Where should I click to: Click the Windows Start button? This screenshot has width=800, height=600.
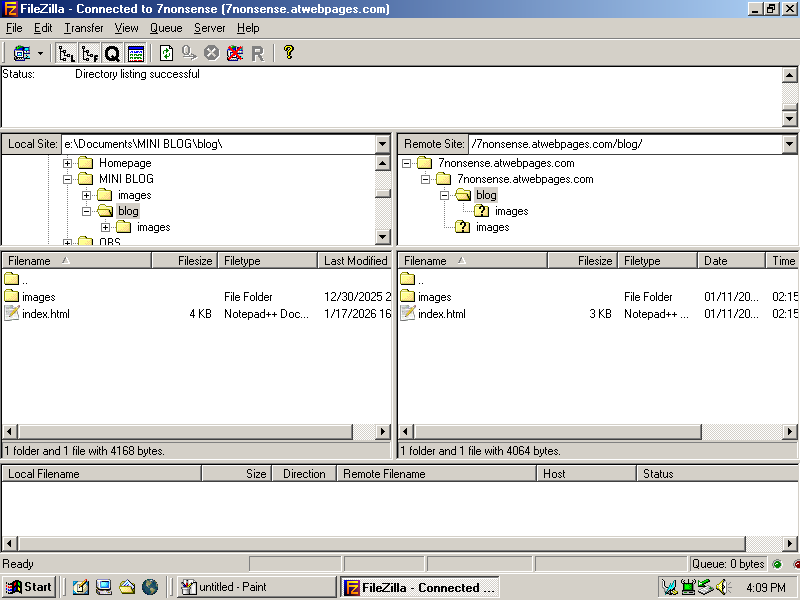click(29, 587)
